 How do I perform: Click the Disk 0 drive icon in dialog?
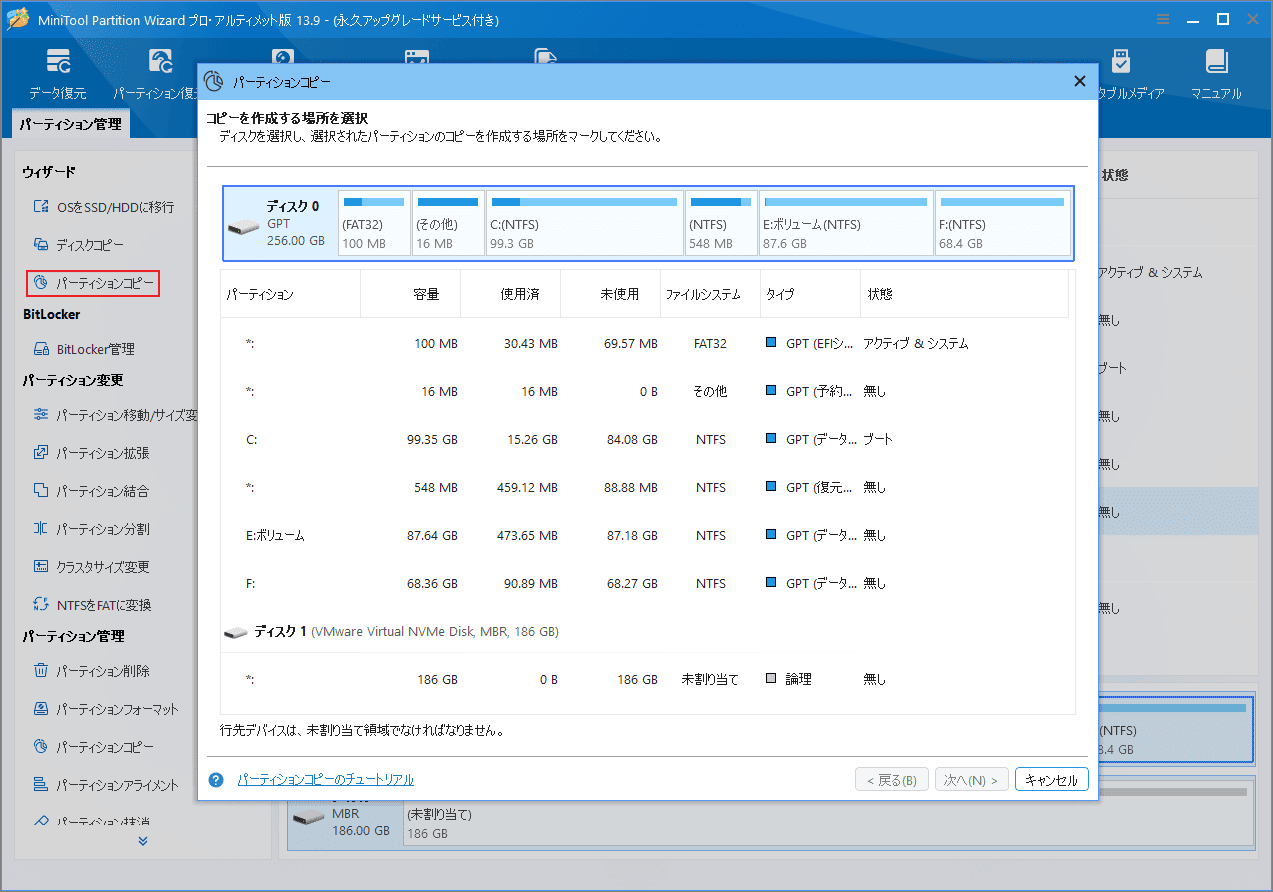tap(243, 227)
